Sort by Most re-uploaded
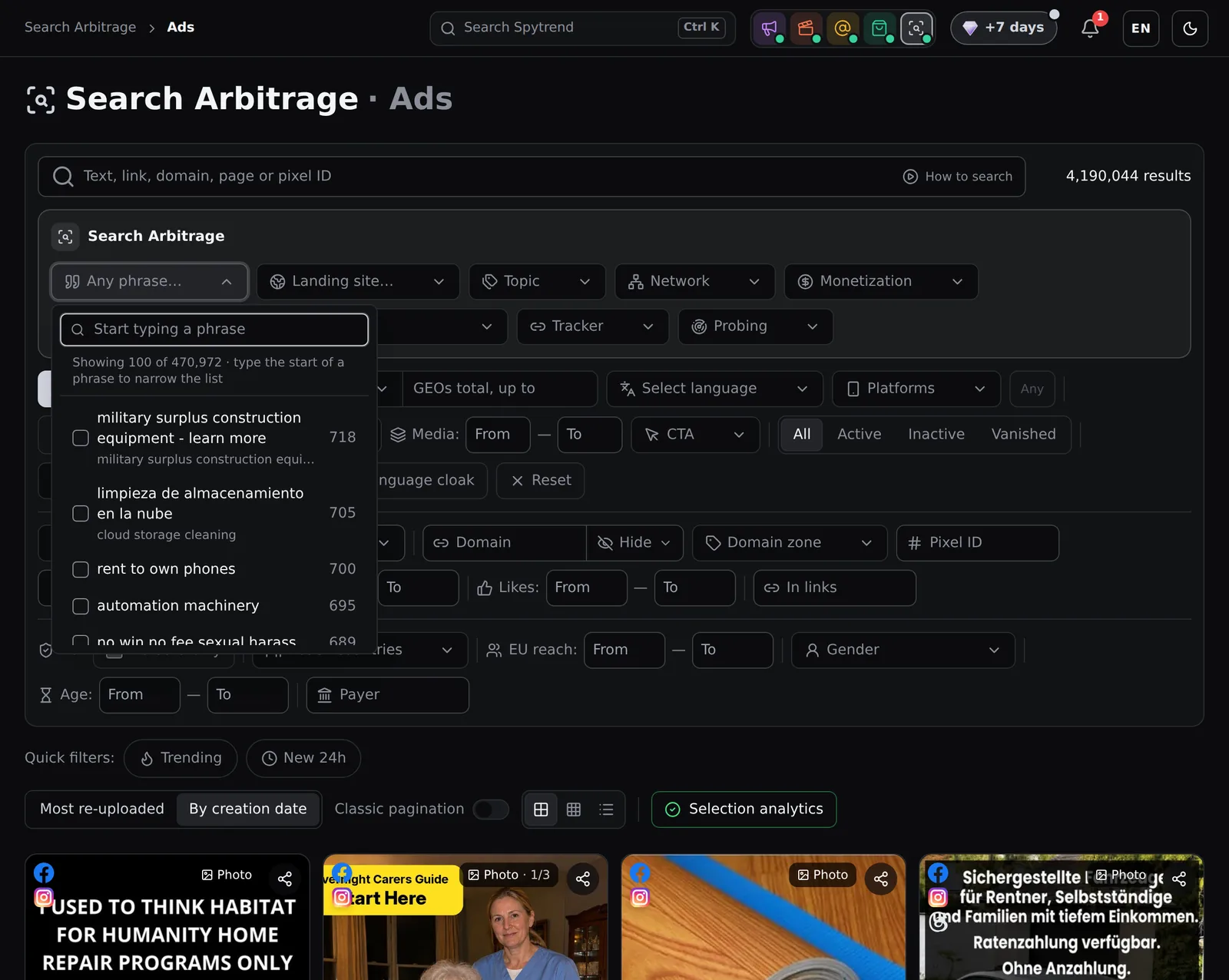Image resolution: width=1229 pixels, height=980 pixels. pos(102,809)
